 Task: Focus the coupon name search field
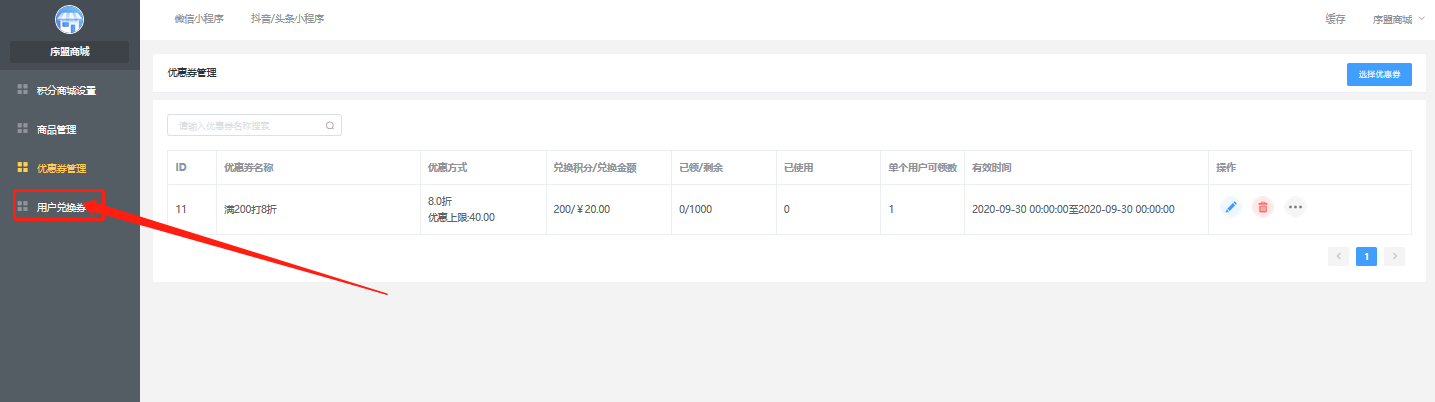click(254, 126)
